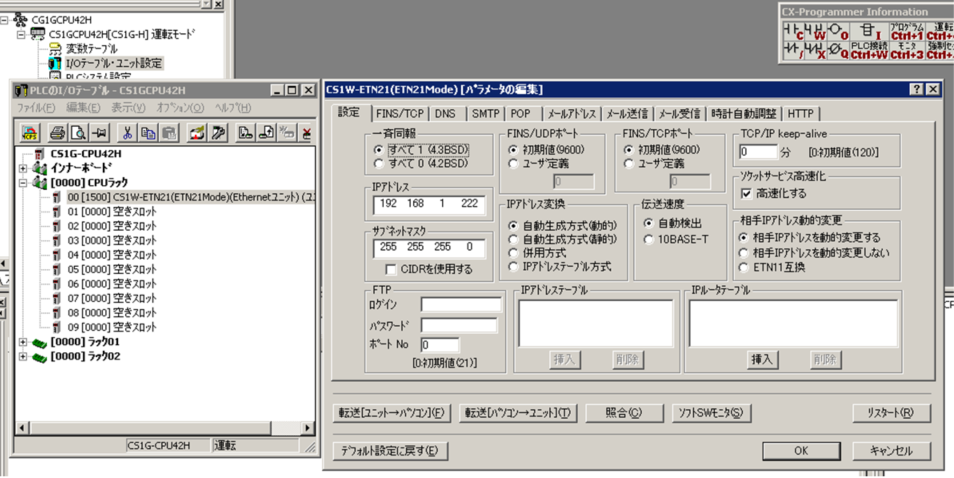Select slot 00 CS1W-ETN21 Ethernet unit row

[190, 197]
